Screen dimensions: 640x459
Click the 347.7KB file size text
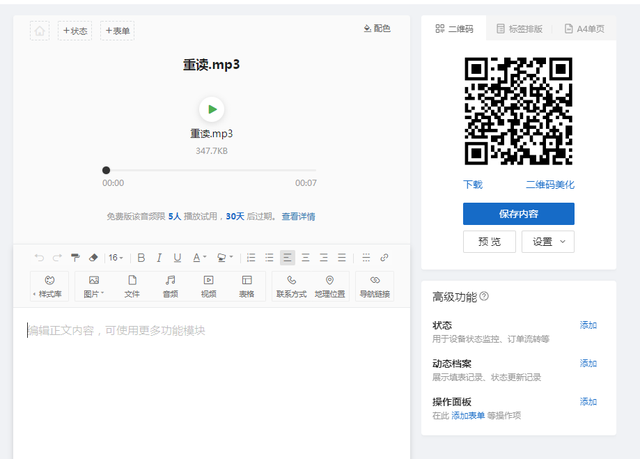(x=211, y=151)
